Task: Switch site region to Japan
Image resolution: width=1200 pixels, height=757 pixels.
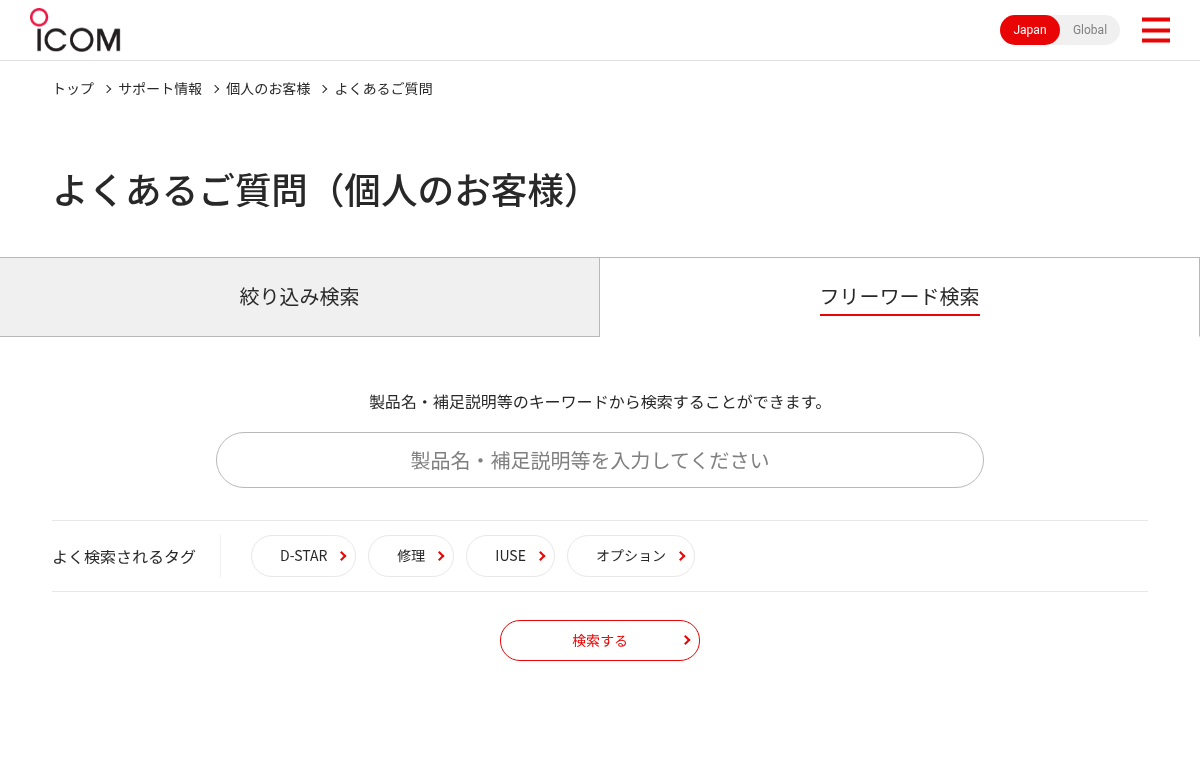Action: (1030, 30)
